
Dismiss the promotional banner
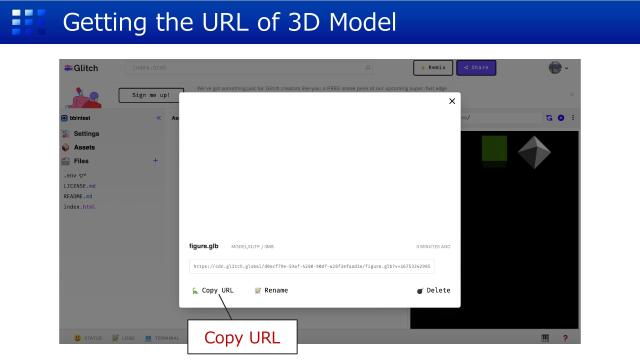572,94
